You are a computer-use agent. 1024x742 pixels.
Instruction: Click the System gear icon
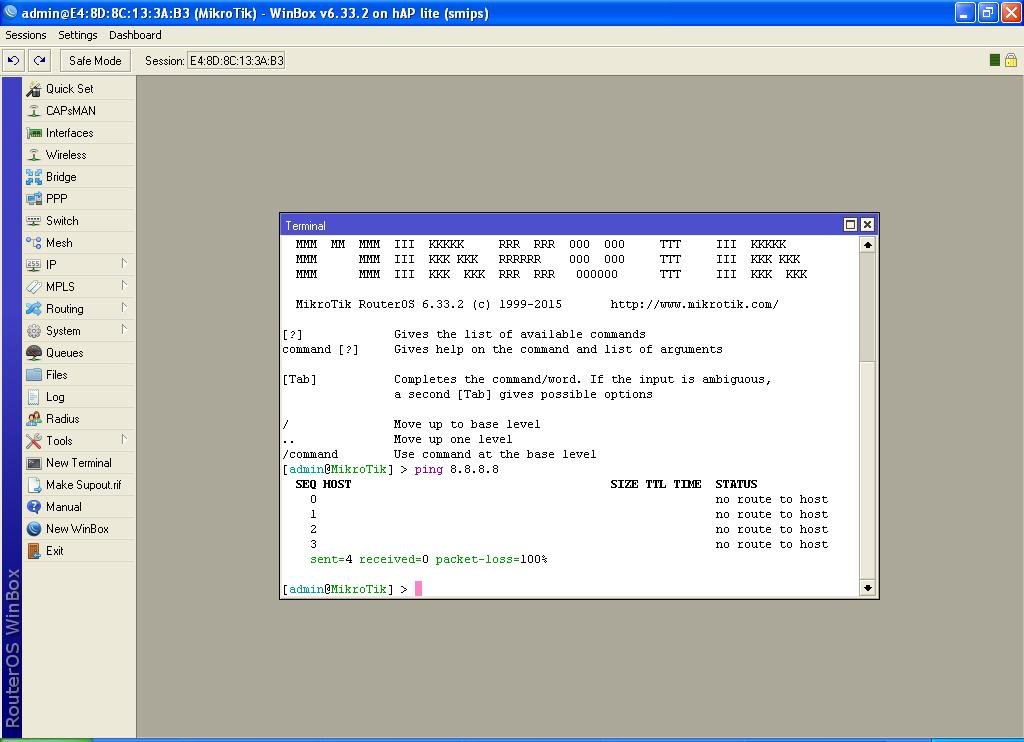[34, 331]
